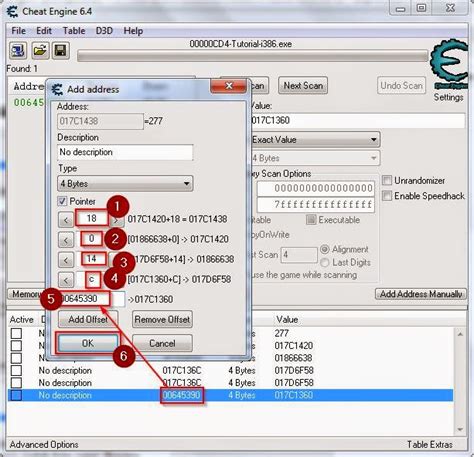474x457 pixels.
Task: Decrease offset C with left arrow
Action: coord(66,280)
